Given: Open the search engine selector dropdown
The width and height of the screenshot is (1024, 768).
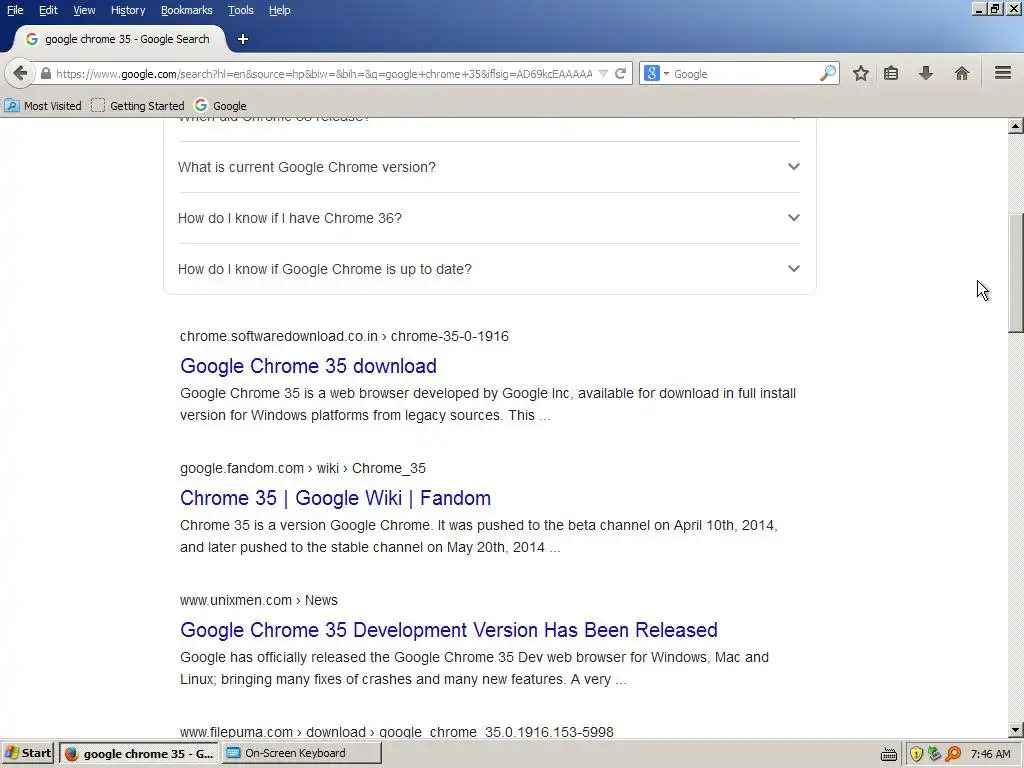Looking at the screenshot, I should [x=656, y=74].
